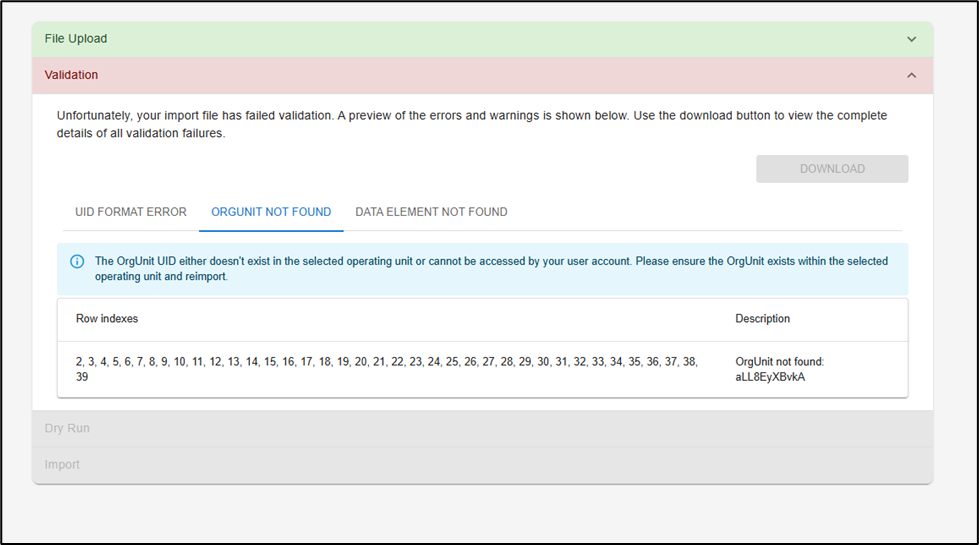Click the Description column header
979x545 pixels.
pos(763,319)
